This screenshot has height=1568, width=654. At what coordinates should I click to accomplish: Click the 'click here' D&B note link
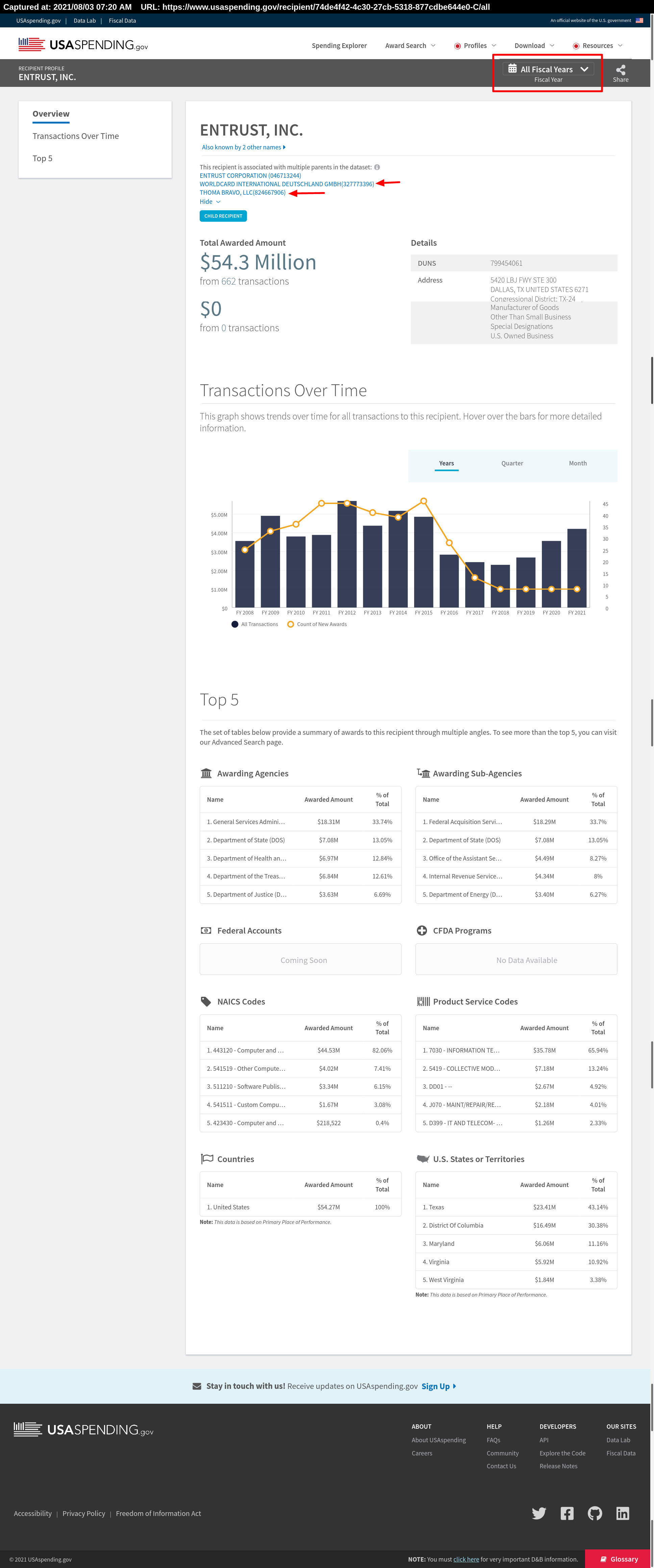pos(466,1559)
